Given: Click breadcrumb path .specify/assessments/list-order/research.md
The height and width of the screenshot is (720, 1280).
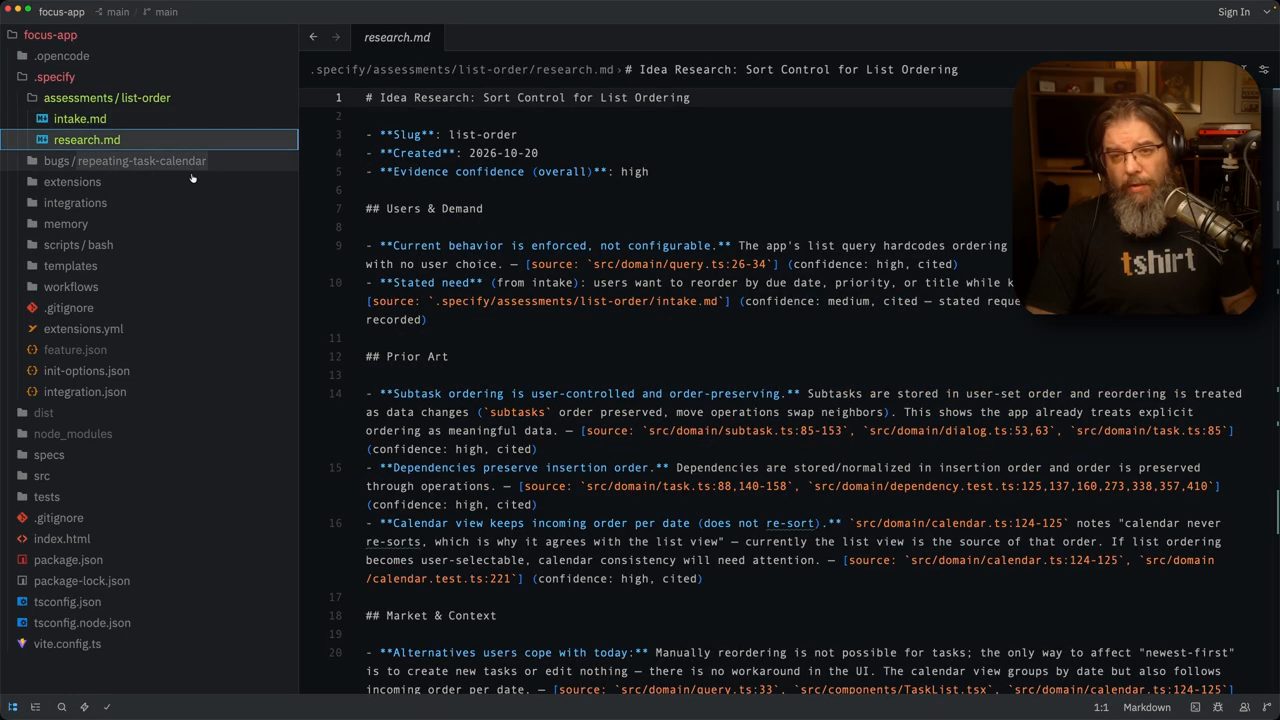Looking at the screenshot, I should pyautogui.click(x=461, y=70).
